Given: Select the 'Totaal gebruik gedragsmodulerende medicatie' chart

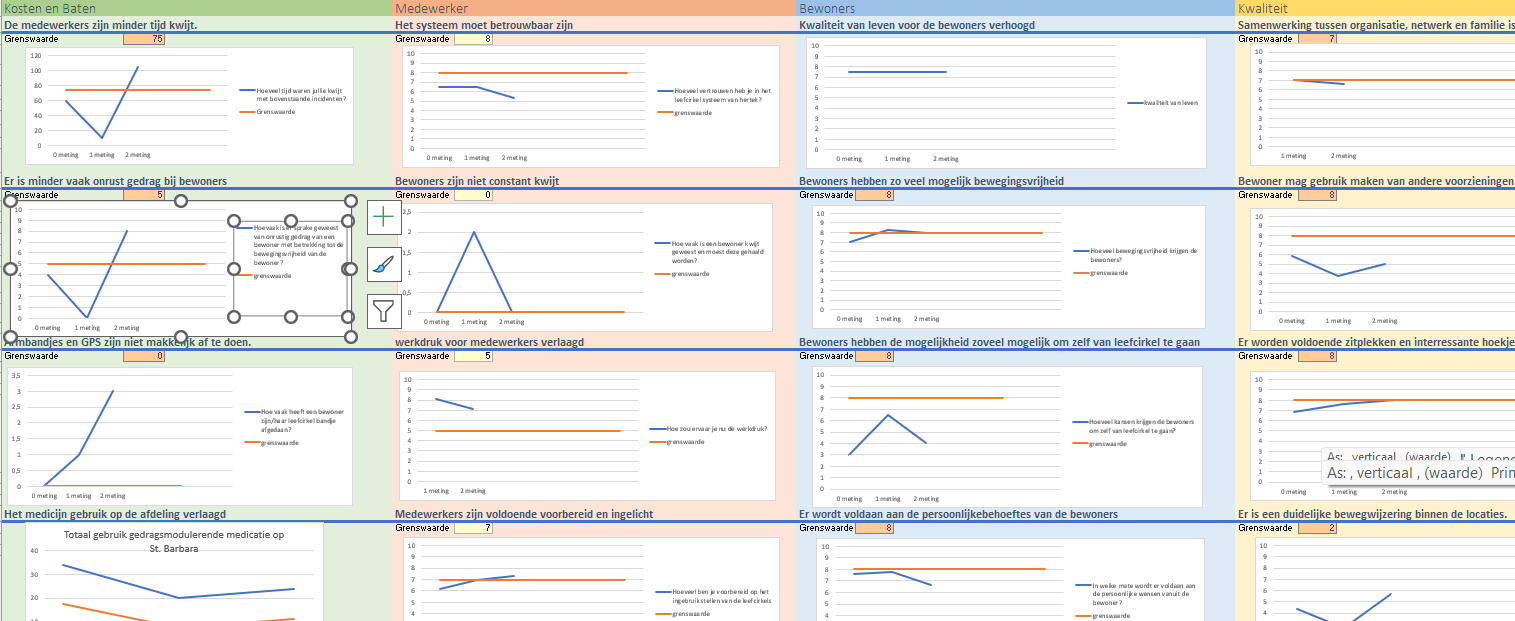Looking at the screenshot, I should click(x=174, y=572).
